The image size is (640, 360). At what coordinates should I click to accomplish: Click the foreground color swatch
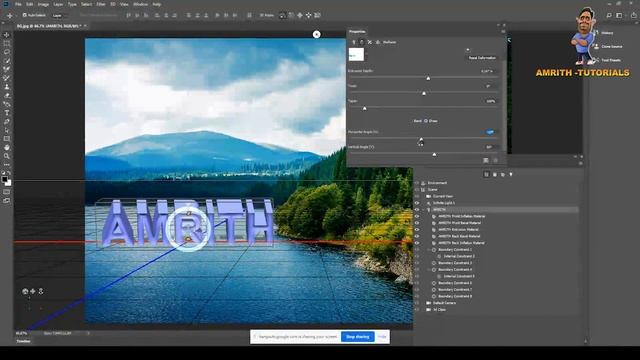pyautogui.click(x=4, y=179)
